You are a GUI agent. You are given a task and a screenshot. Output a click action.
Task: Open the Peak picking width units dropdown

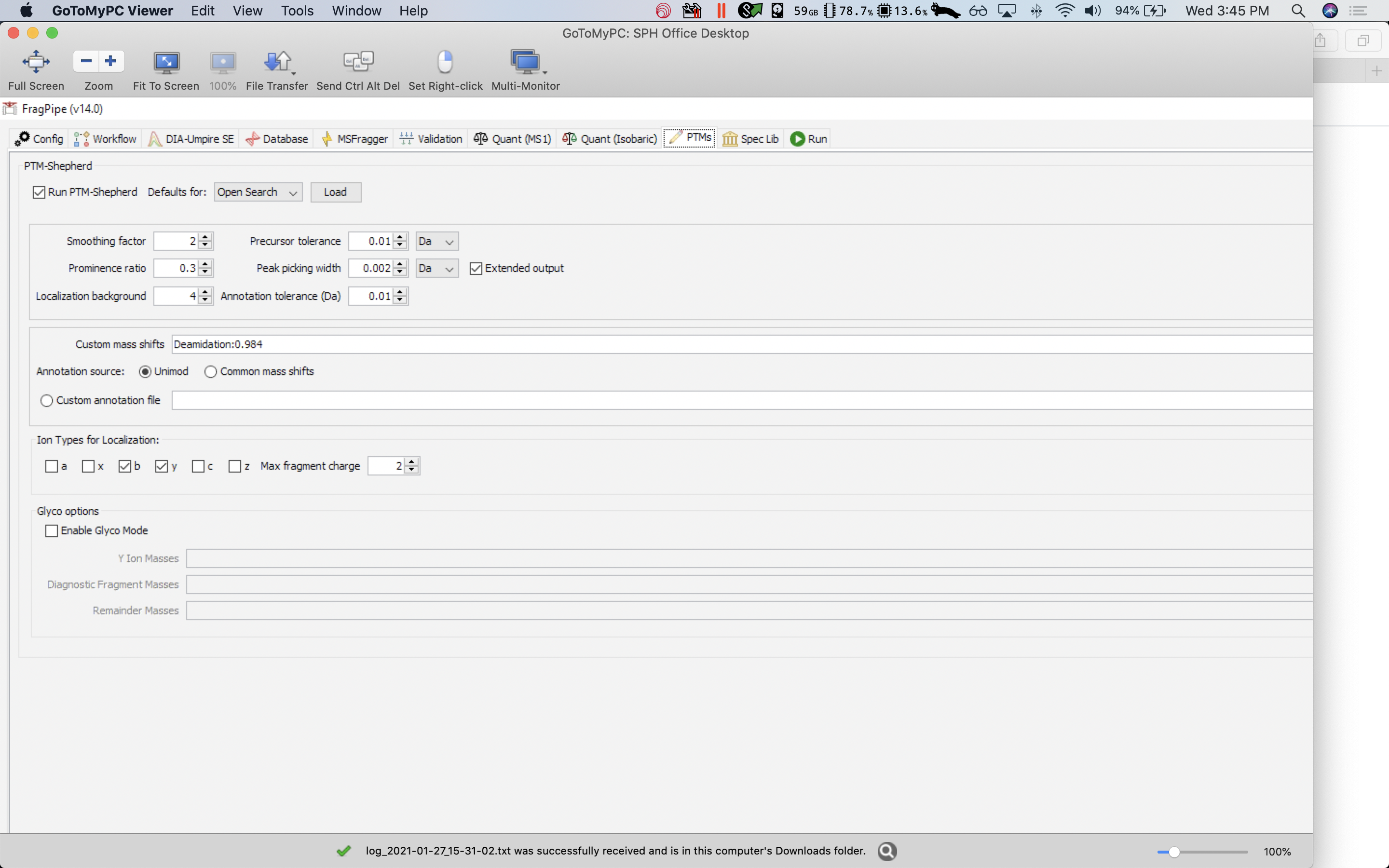[436, 268]
